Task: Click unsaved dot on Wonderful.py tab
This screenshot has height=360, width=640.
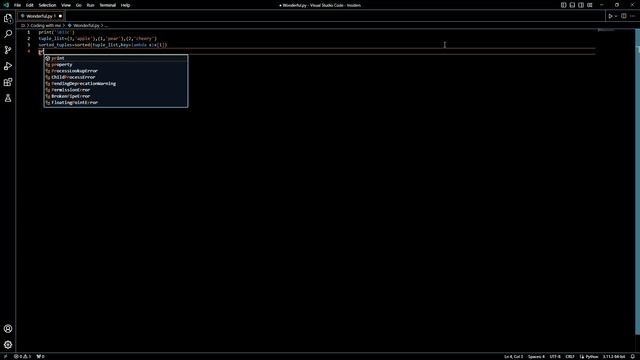Action: point(60,16)
